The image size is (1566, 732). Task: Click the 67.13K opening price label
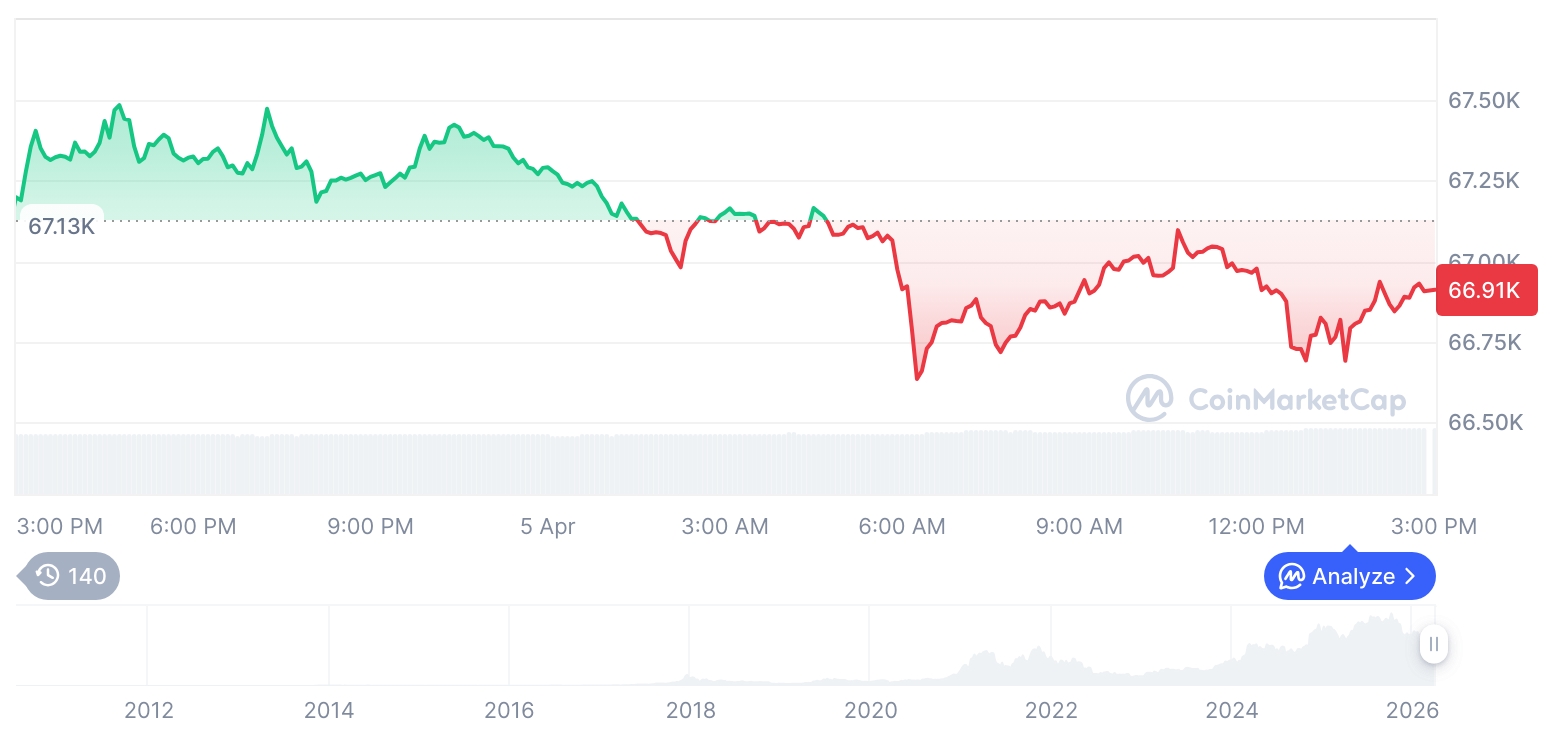61,226
